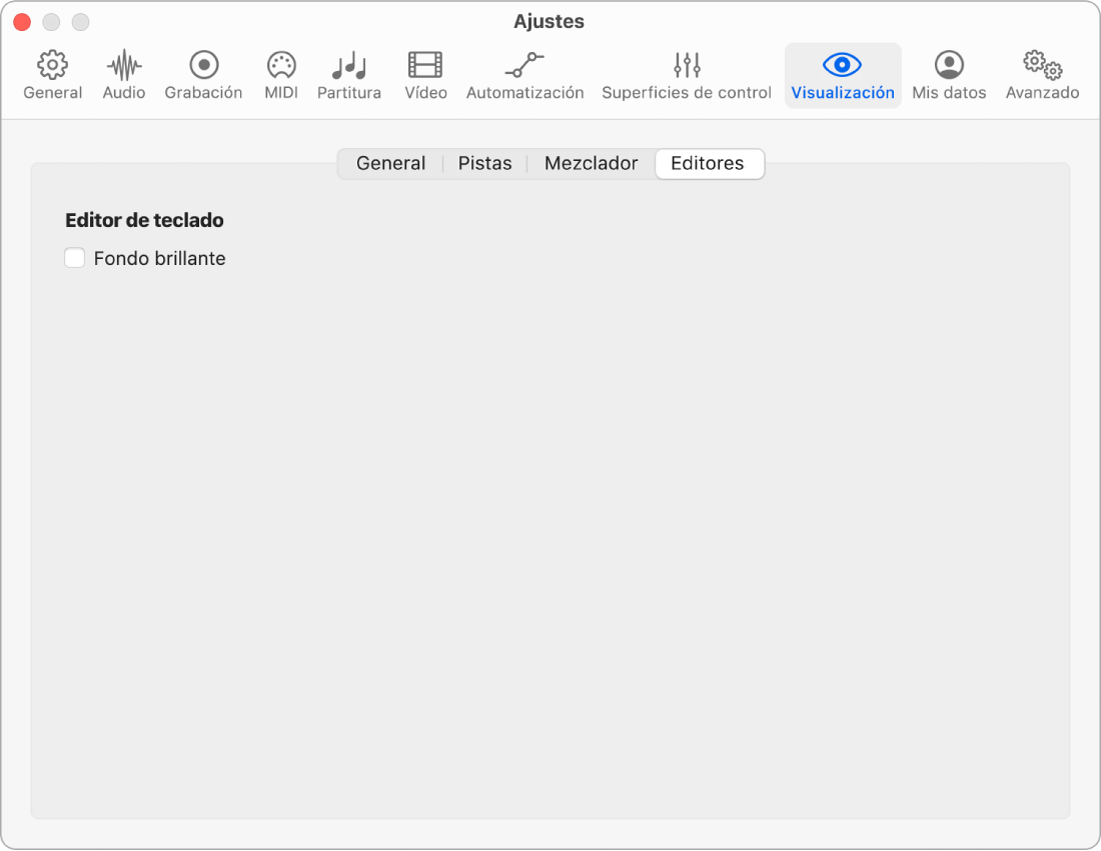
Task: Select the Audio waveform icon
Action: coord(124,66)
